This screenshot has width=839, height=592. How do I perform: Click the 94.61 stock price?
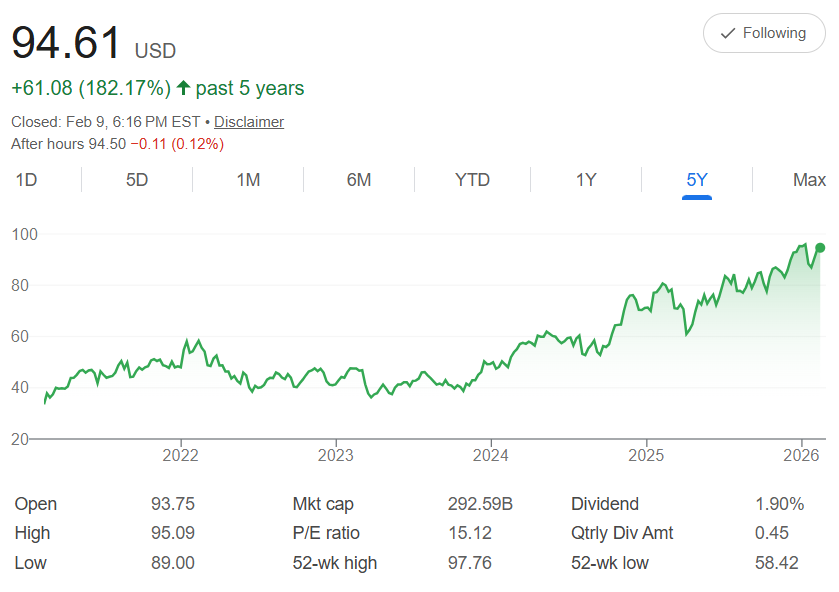[67, 43]
